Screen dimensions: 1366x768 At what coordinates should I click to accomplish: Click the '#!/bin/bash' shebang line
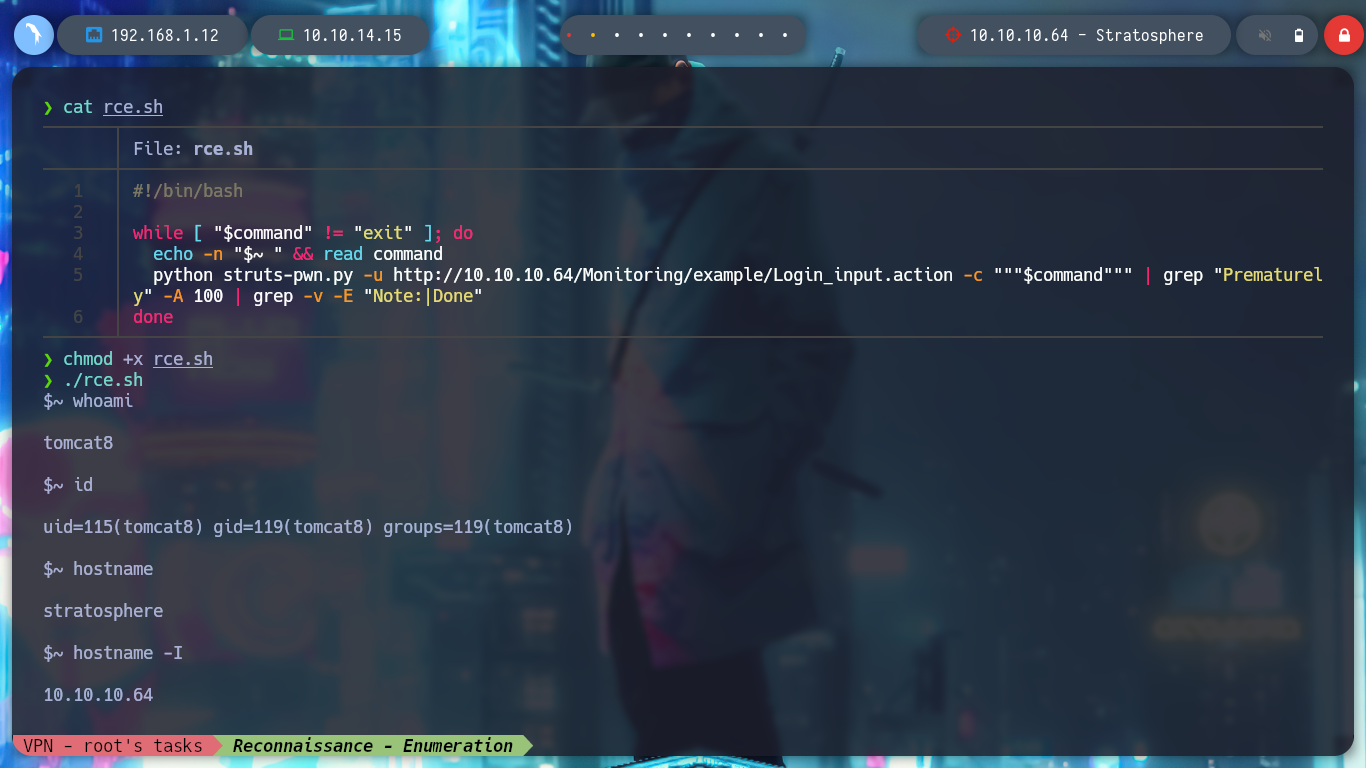[x=188, y=191]
